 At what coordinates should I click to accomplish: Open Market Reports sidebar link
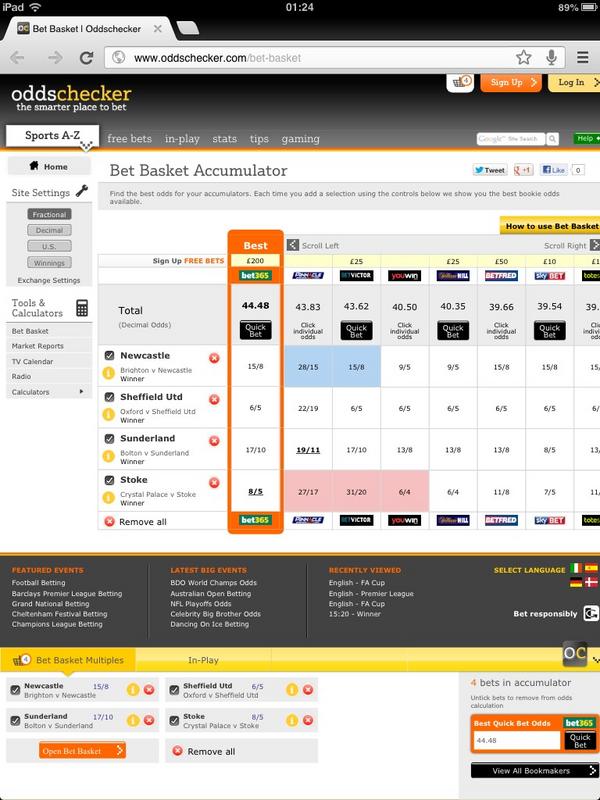tap(38, 346)
